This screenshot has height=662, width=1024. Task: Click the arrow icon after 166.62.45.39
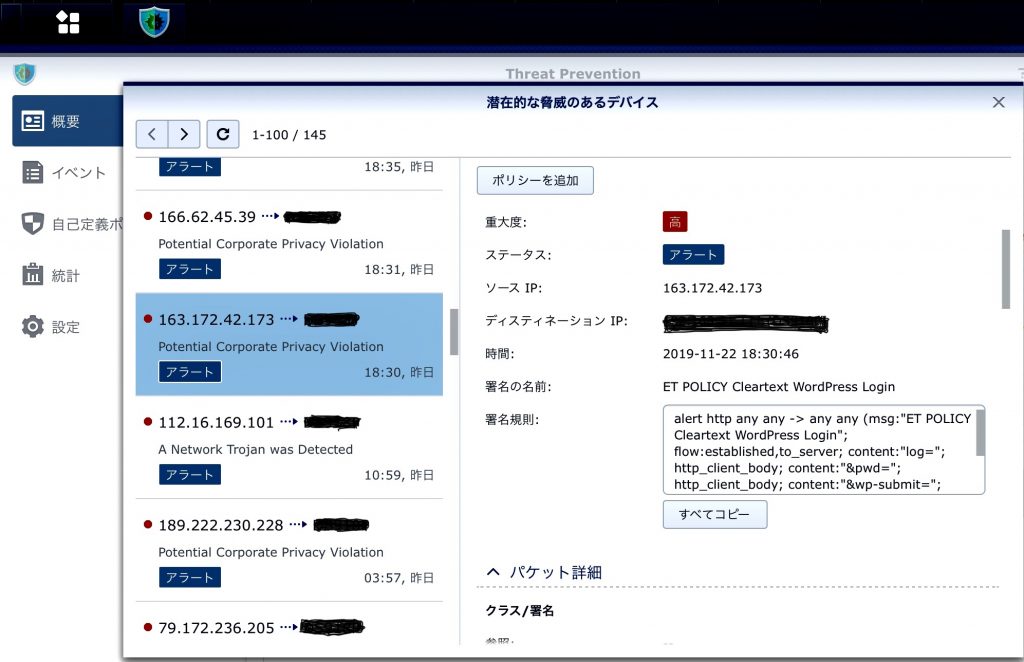[x=270, y=216]
